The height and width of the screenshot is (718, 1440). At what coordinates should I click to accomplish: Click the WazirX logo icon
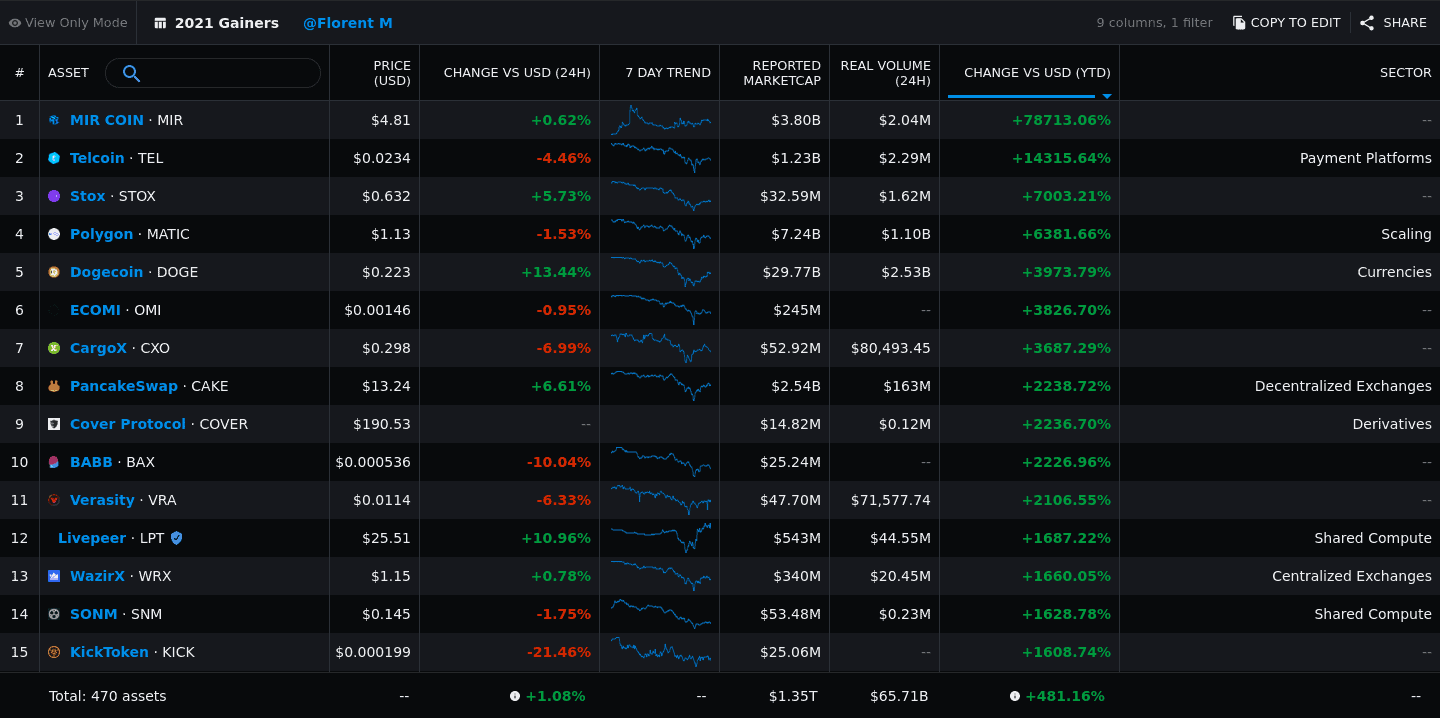54,576
